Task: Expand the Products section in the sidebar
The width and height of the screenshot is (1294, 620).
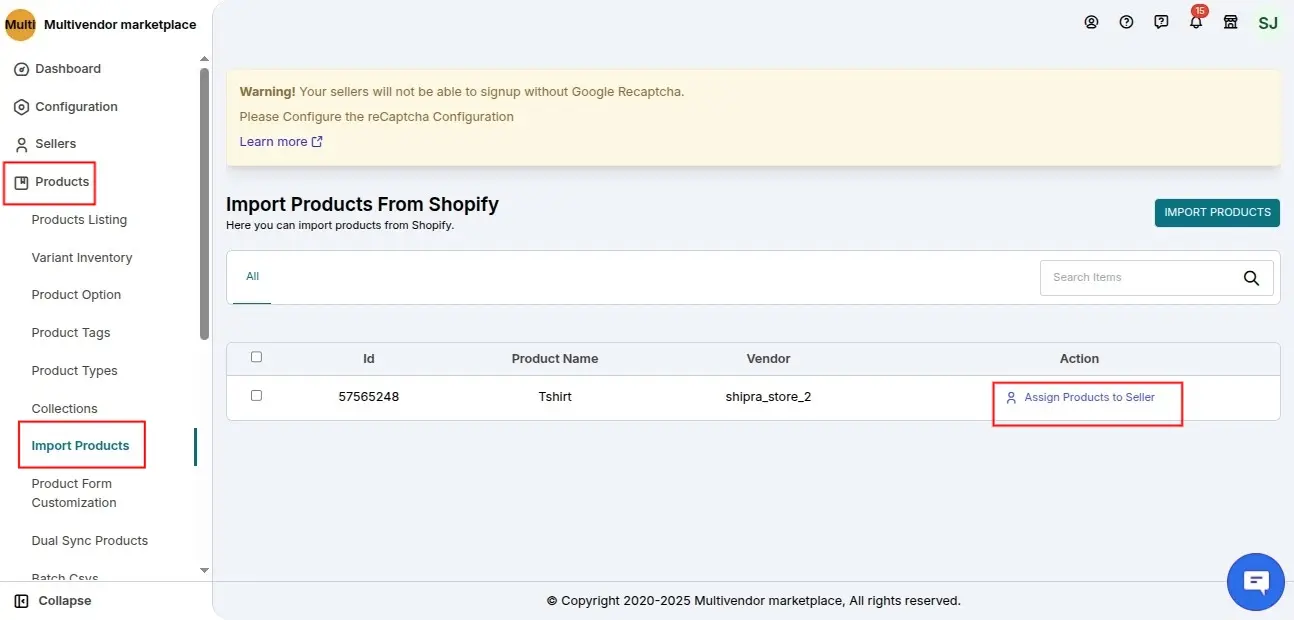Action: (x=60, y=181)
